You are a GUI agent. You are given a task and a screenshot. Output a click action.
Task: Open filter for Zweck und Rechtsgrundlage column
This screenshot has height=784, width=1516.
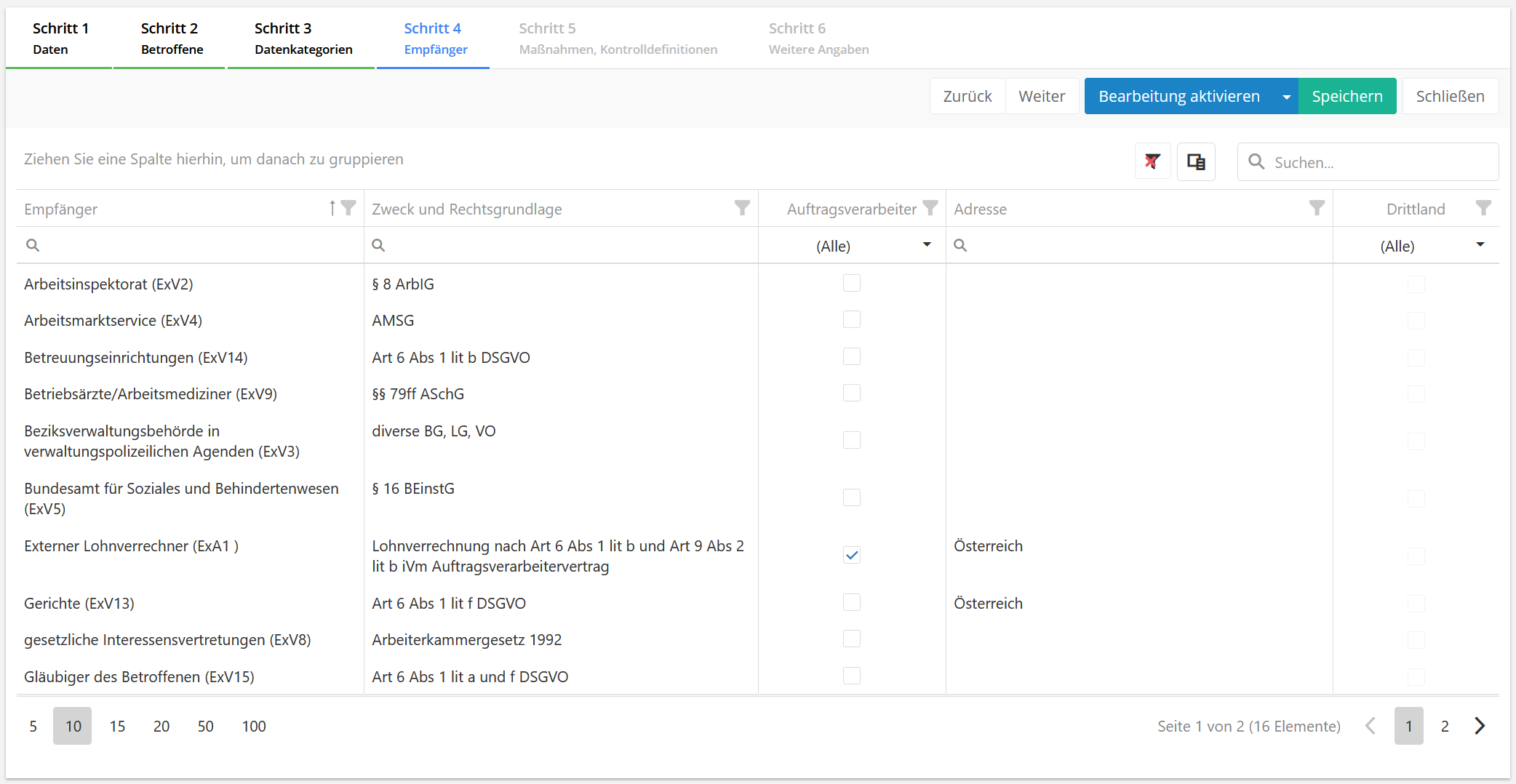(x=742, y=208)
